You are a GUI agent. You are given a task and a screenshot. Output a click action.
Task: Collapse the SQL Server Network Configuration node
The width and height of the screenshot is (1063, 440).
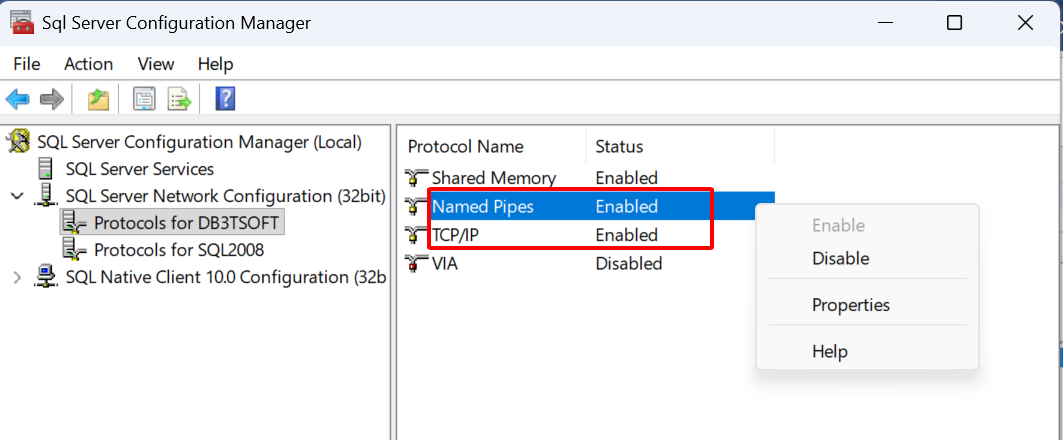(x=17, y=196)
